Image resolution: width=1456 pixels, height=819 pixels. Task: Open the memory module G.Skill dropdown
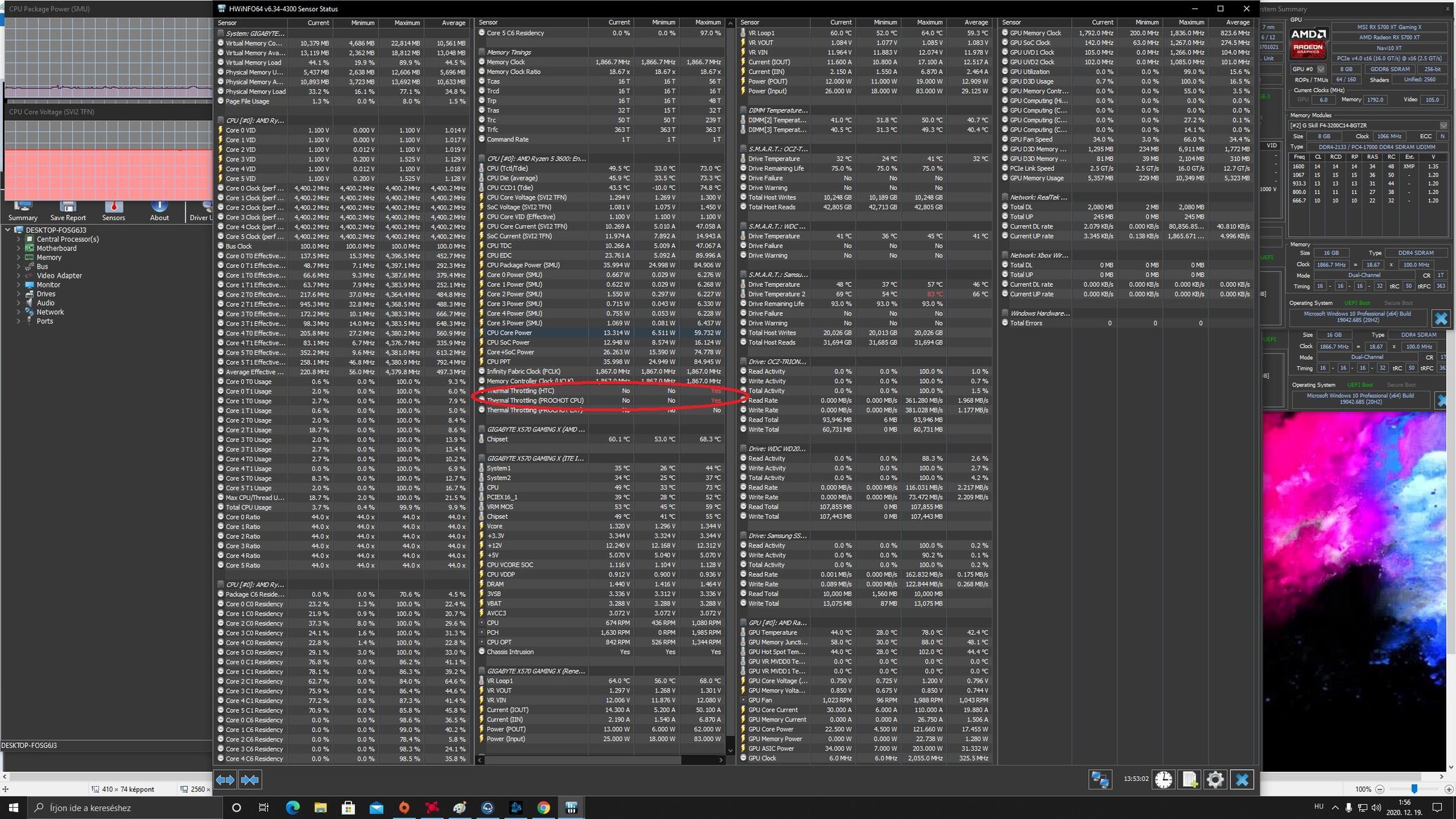pyautogui.click(x=1368, y=125)
